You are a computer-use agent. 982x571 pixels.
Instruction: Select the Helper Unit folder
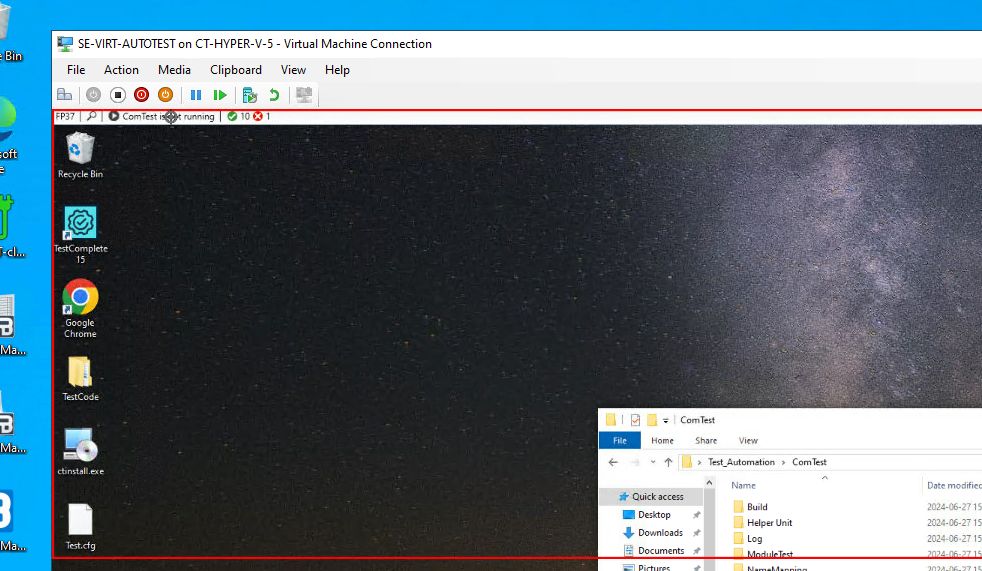coord(769,523)
